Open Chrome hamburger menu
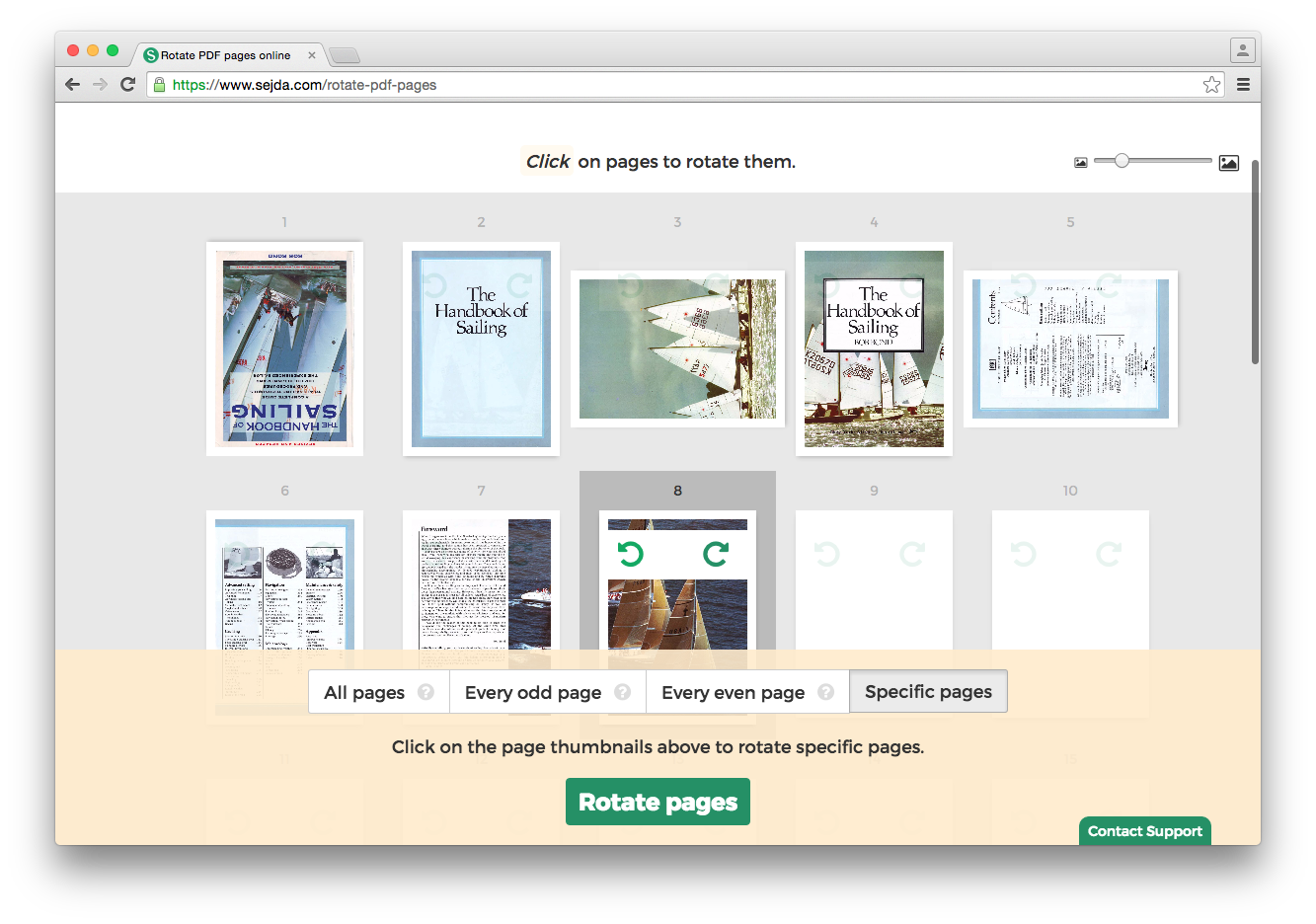Screen dimensions: 1316x924 (x=1243, y=85)
